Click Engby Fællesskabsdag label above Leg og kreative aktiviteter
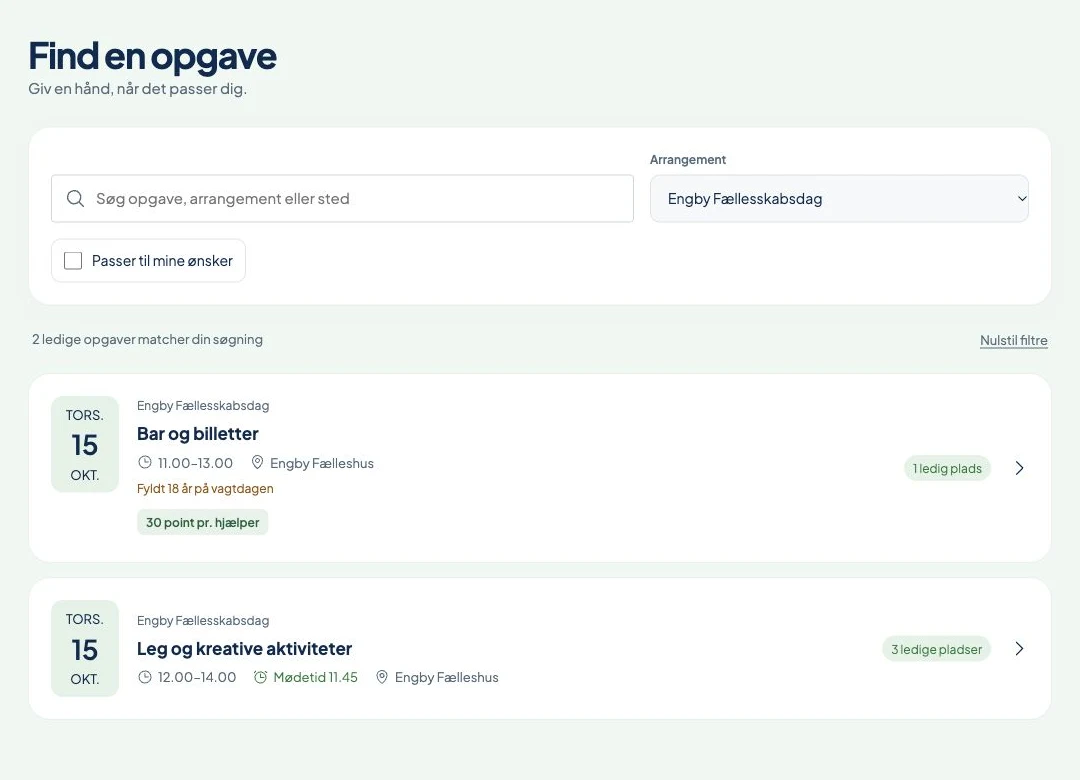The image size is (1080, 780). [x=203, y=620]
